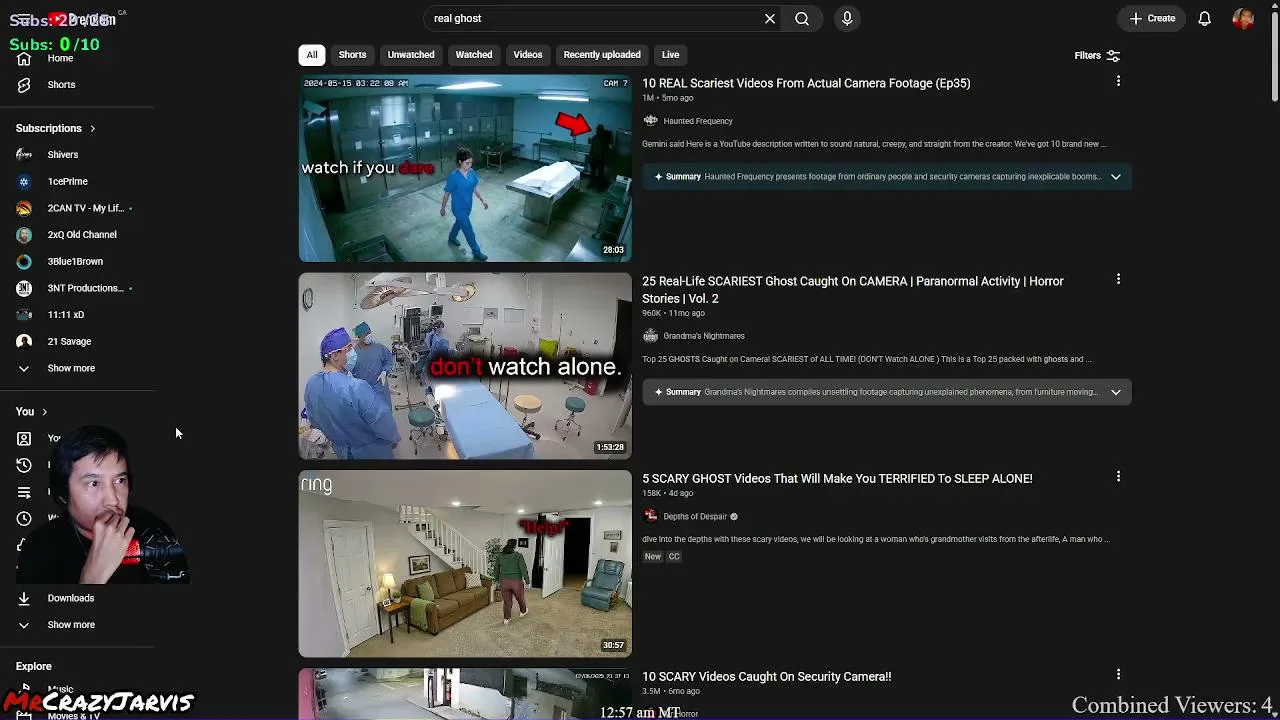The image size is (1280, 720).
Task: Open the 11:11 xD subscription avatar
Action: pyautogui.click(x=24, y=315)
